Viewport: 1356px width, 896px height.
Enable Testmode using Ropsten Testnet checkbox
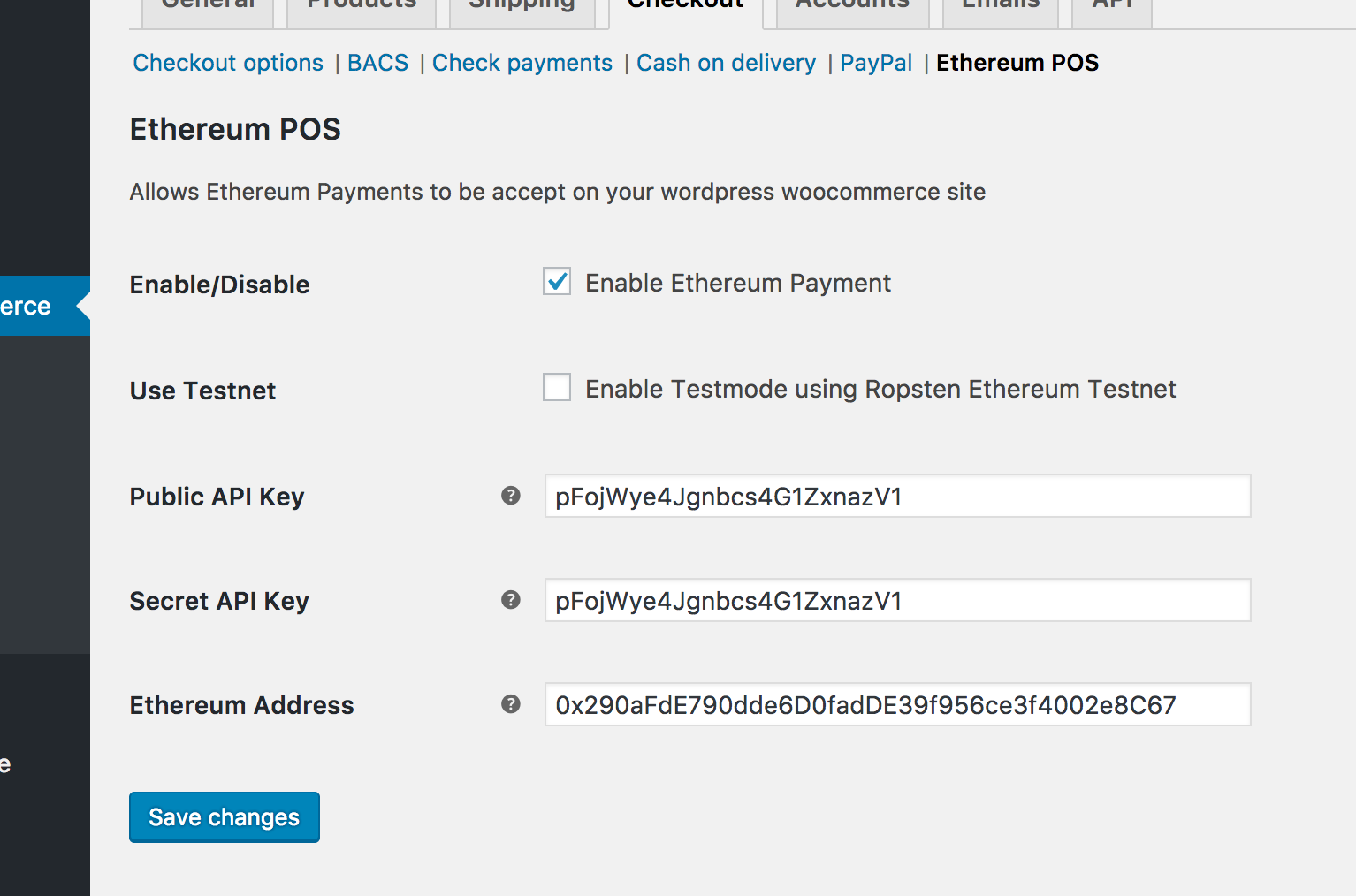[x=557, y=387]
